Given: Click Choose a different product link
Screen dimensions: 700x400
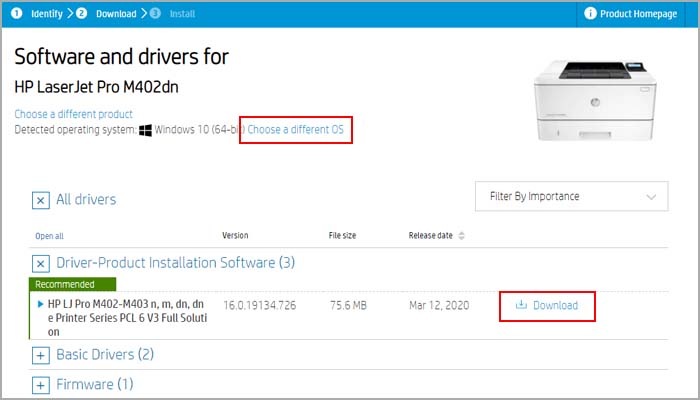Looking at the screenshot, I should (74, 114).
